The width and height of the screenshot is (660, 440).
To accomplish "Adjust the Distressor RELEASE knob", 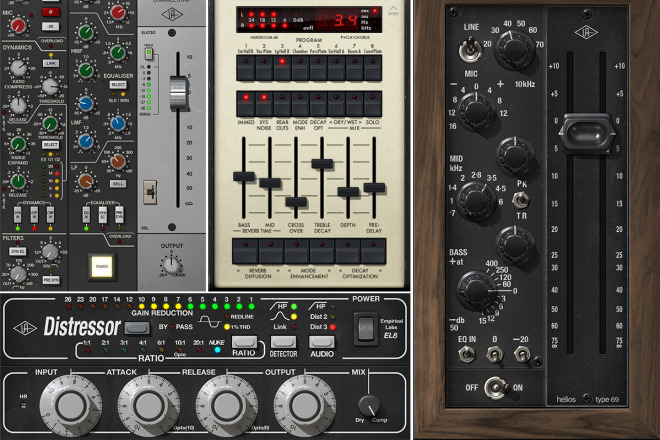I will point(226,406).
